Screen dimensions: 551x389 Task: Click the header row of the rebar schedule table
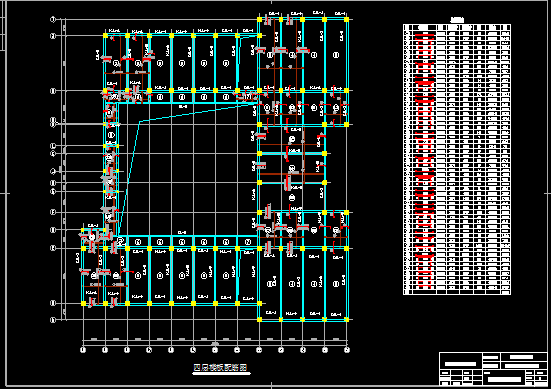[x=457, y=27]
